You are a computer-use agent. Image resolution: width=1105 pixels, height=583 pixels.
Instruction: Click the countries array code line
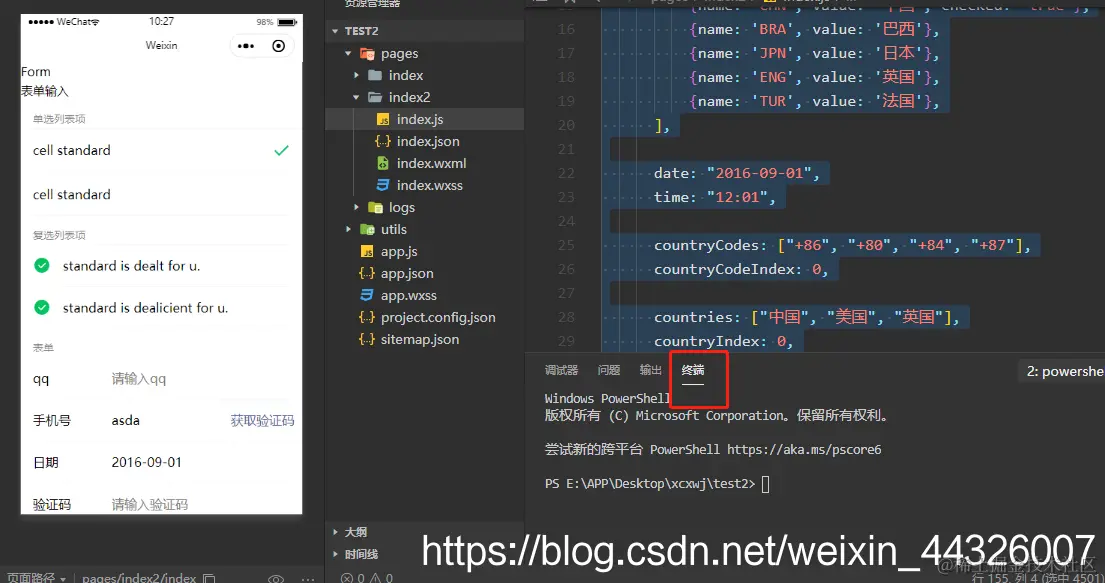click(806, 317)
